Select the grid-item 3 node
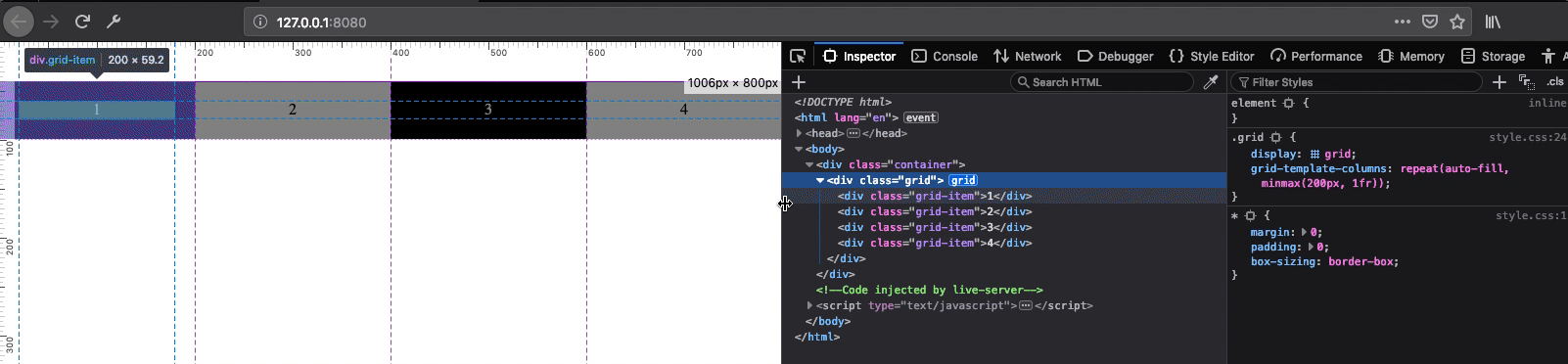Image resolution: width=1568 pixels, height=364 pixels. click(935, 227)
